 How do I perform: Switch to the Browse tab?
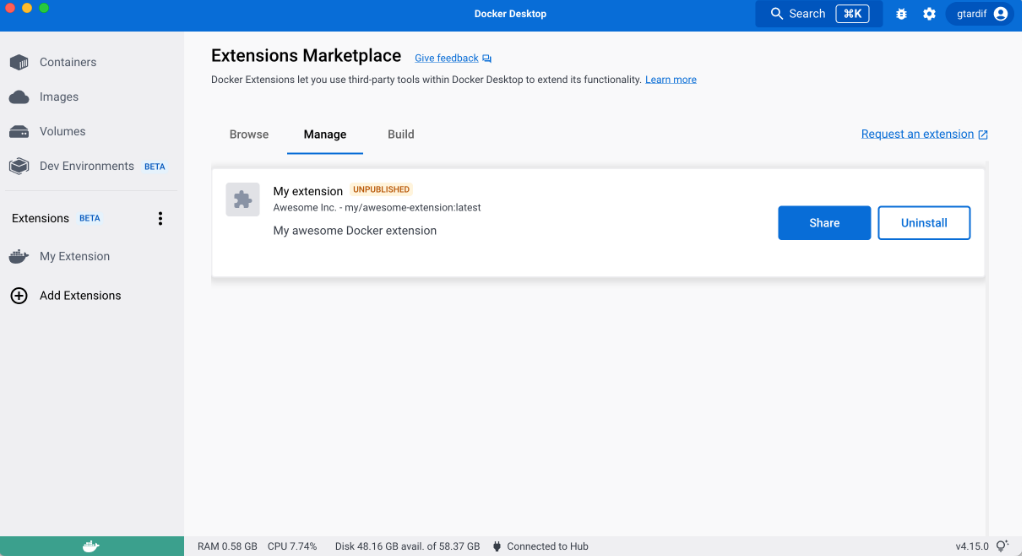[249, 134]
